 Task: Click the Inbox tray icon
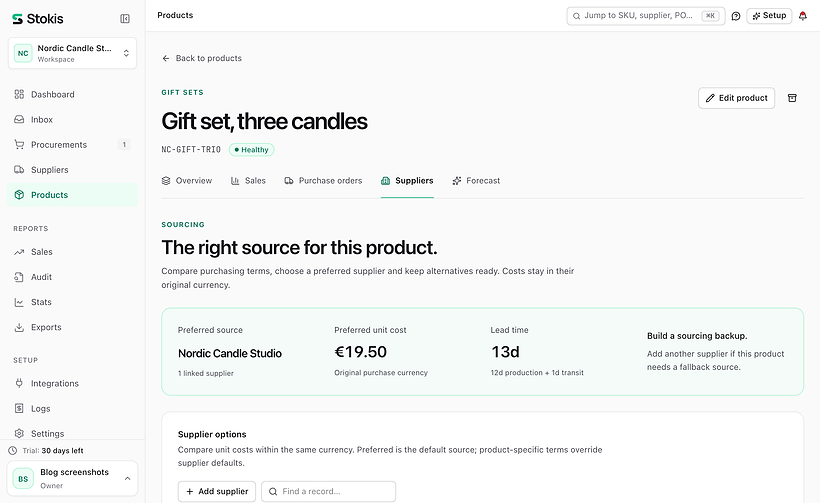(19, 119)
